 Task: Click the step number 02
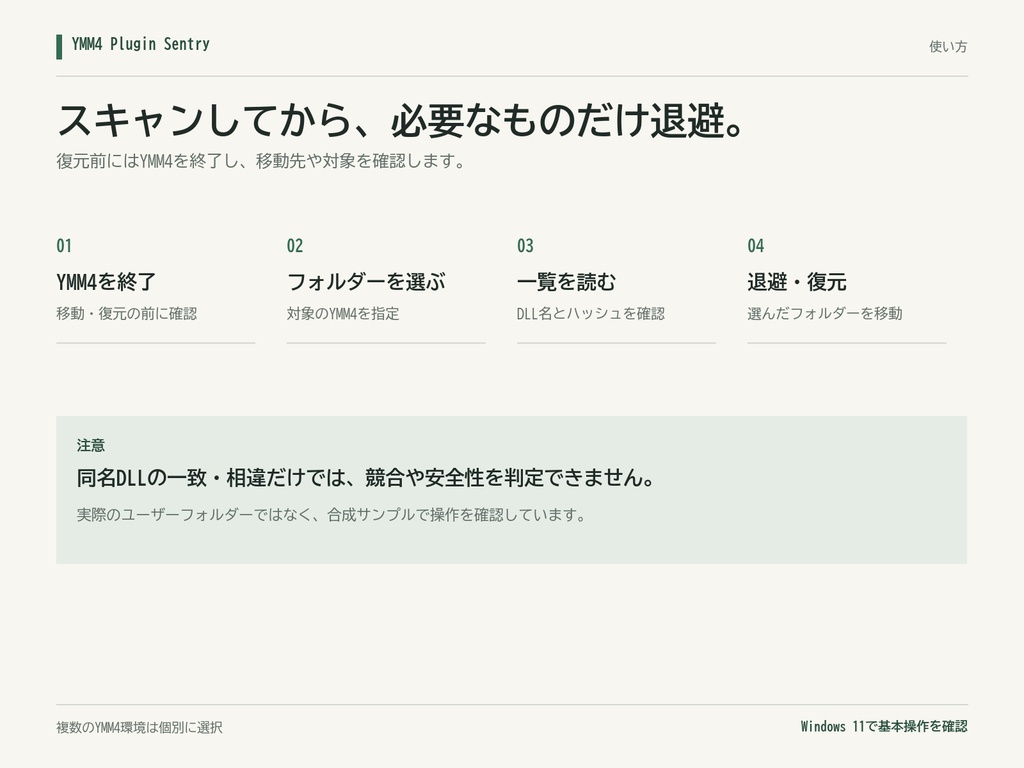295,246
